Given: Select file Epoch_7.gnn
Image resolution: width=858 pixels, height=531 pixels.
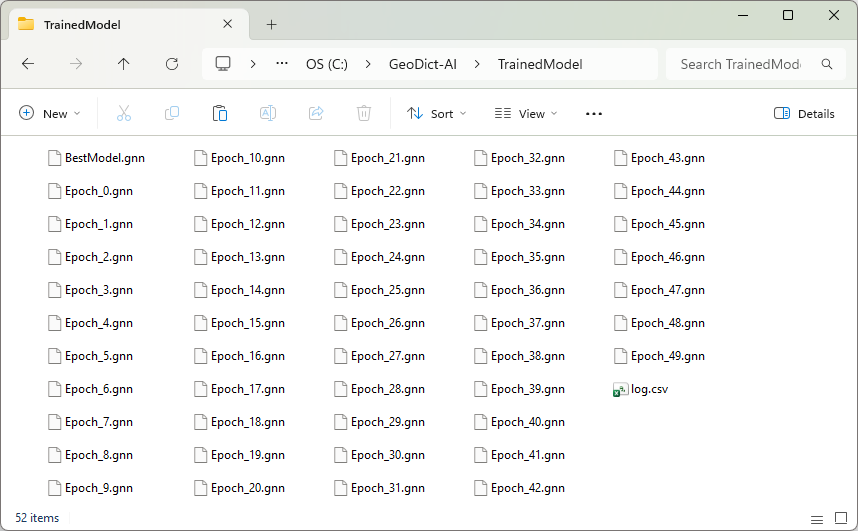Looking at the screenshot, I should point(91,422).
